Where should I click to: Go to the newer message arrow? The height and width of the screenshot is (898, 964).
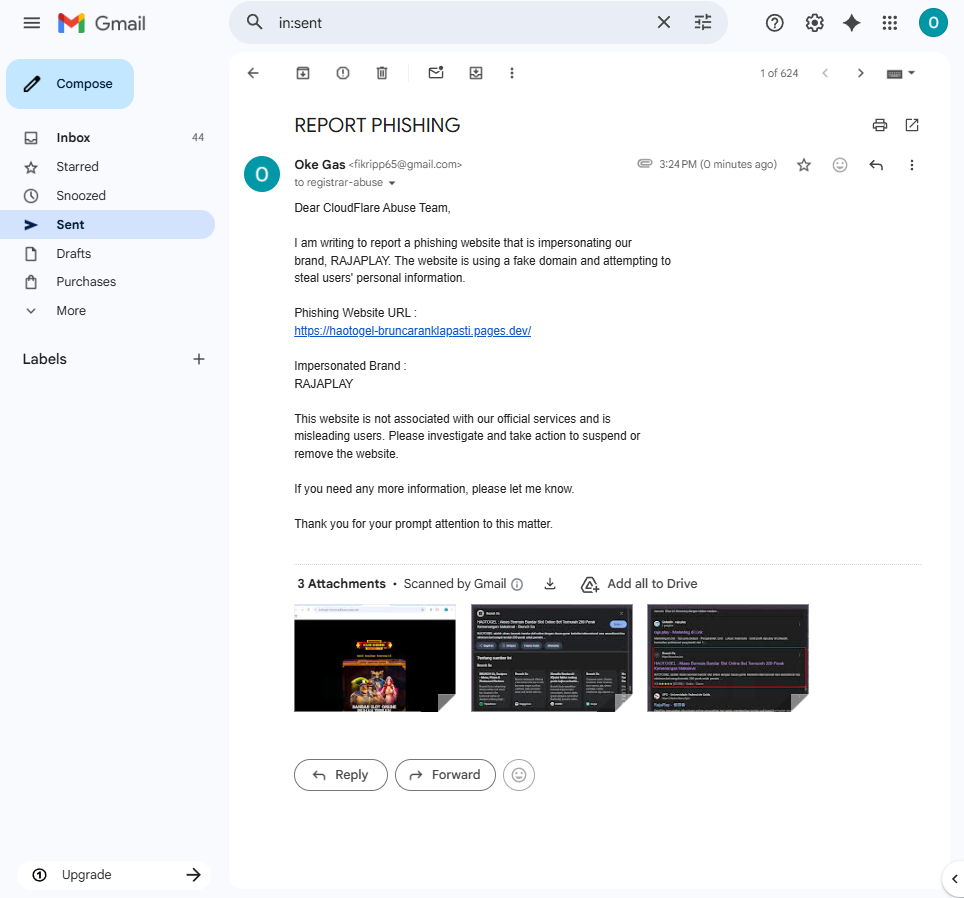tap(825, 73)
